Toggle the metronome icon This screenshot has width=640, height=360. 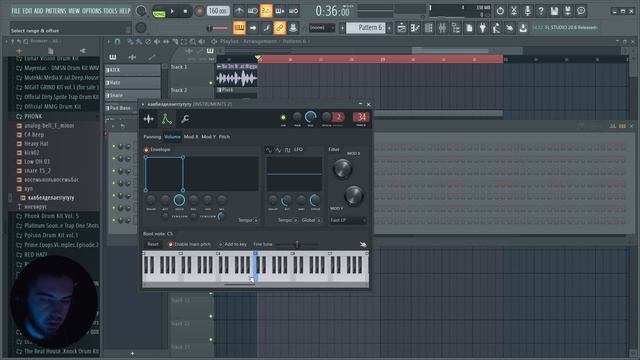[x=239, y=11]
